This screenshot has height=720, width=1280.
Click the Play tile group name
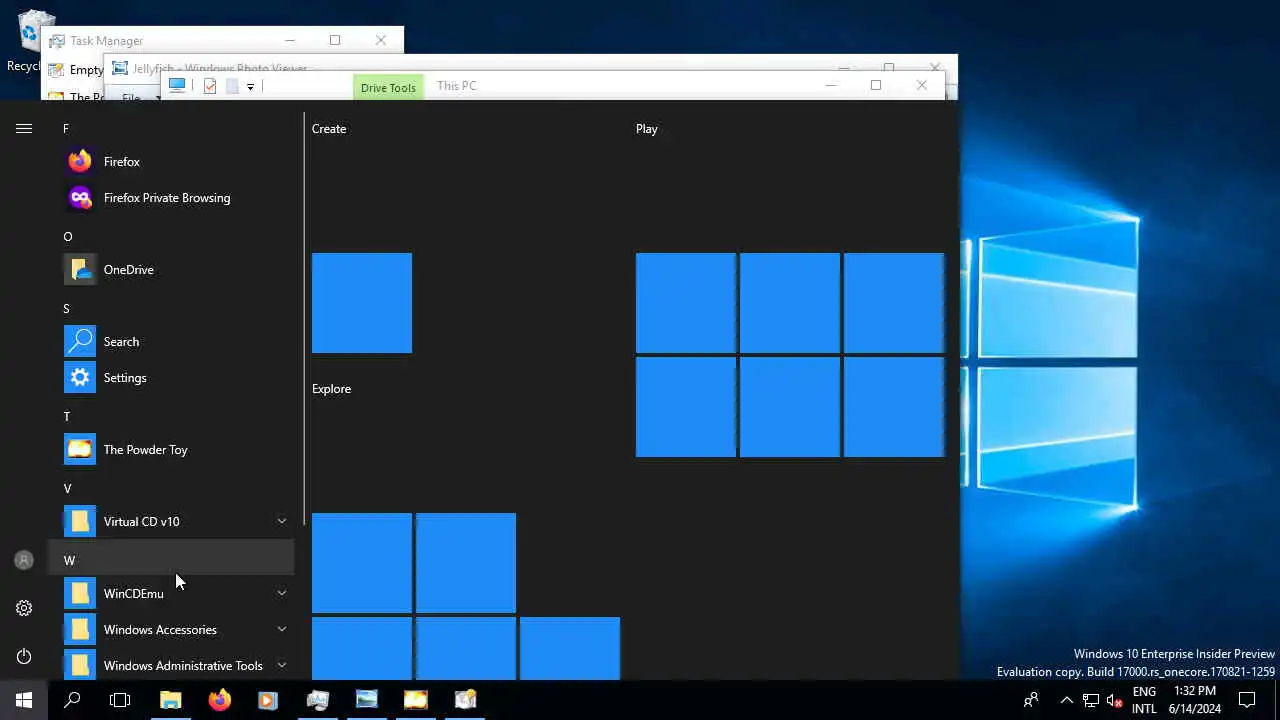tap(647, 128)
